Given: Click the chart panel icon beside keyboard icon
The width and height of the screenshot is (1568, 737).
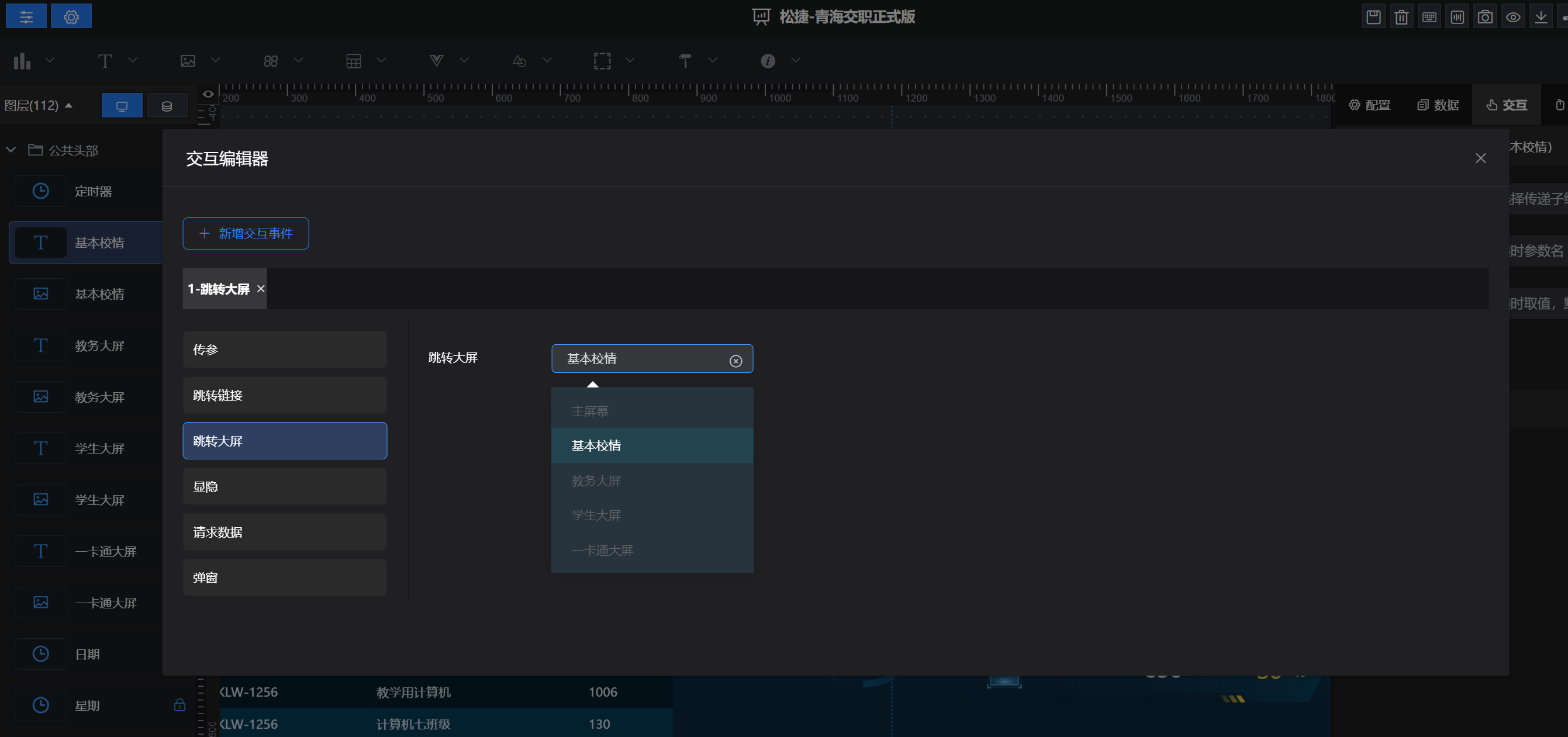Looking at the screenshot, I should pos(1458,17).
